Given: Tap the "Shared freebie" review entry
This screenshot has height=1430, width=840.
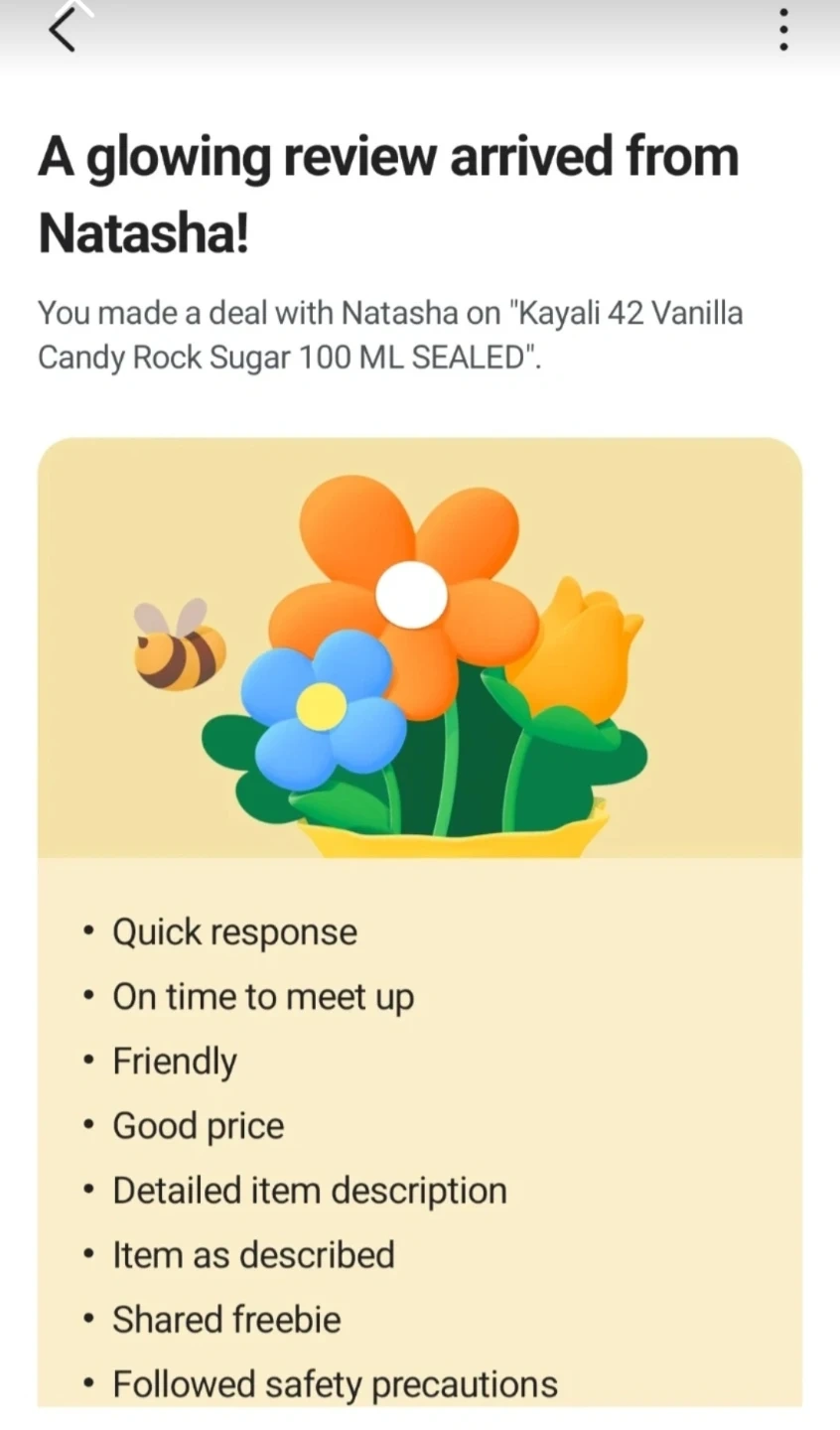Looking at the screenshot, I should (226, 1320).
